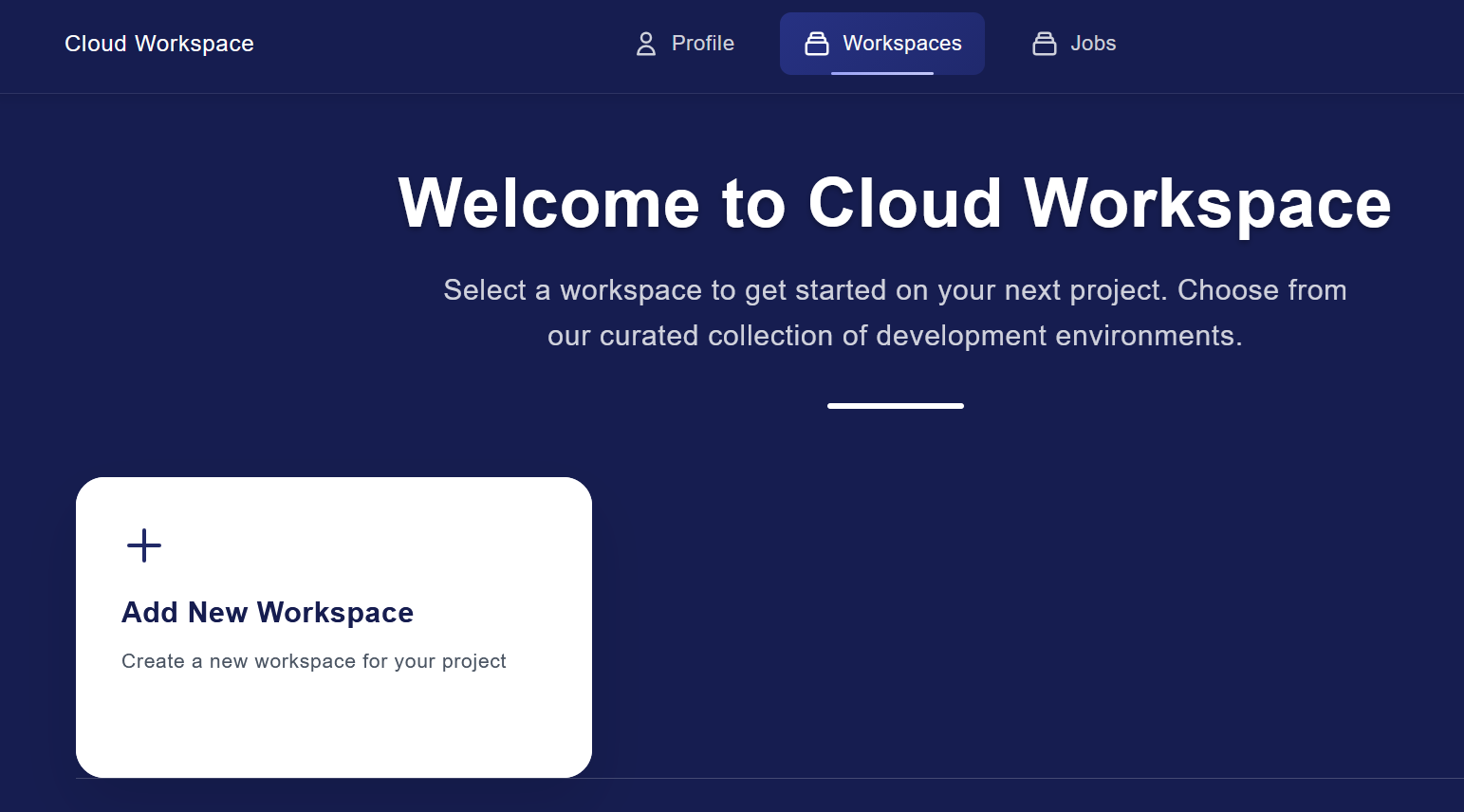Click the 'Select a workspace to get started' subtitle
Screen dimensions: 1464x812
click(894, 290)
